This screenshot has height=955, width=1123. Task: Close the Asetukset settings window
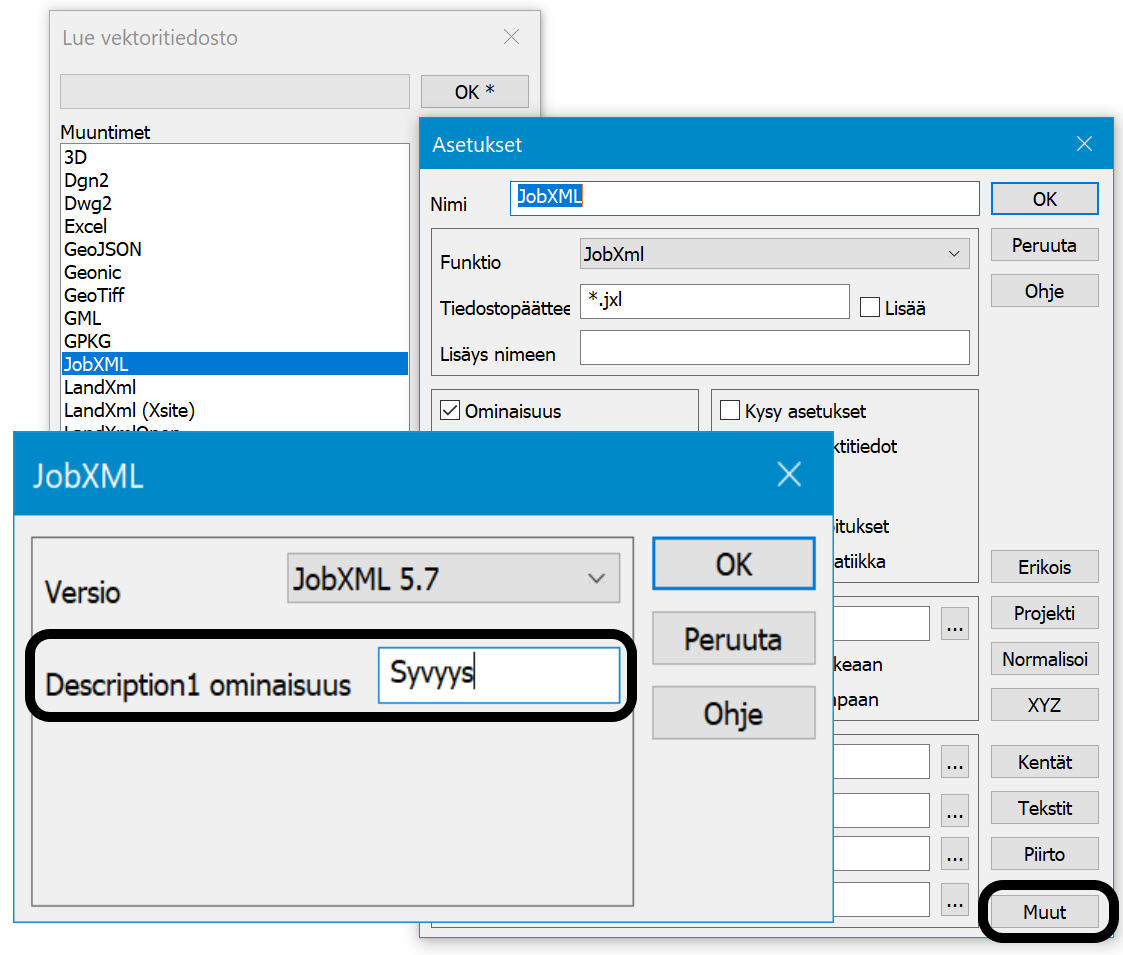pyautogui.click(x=1084, y=144)
